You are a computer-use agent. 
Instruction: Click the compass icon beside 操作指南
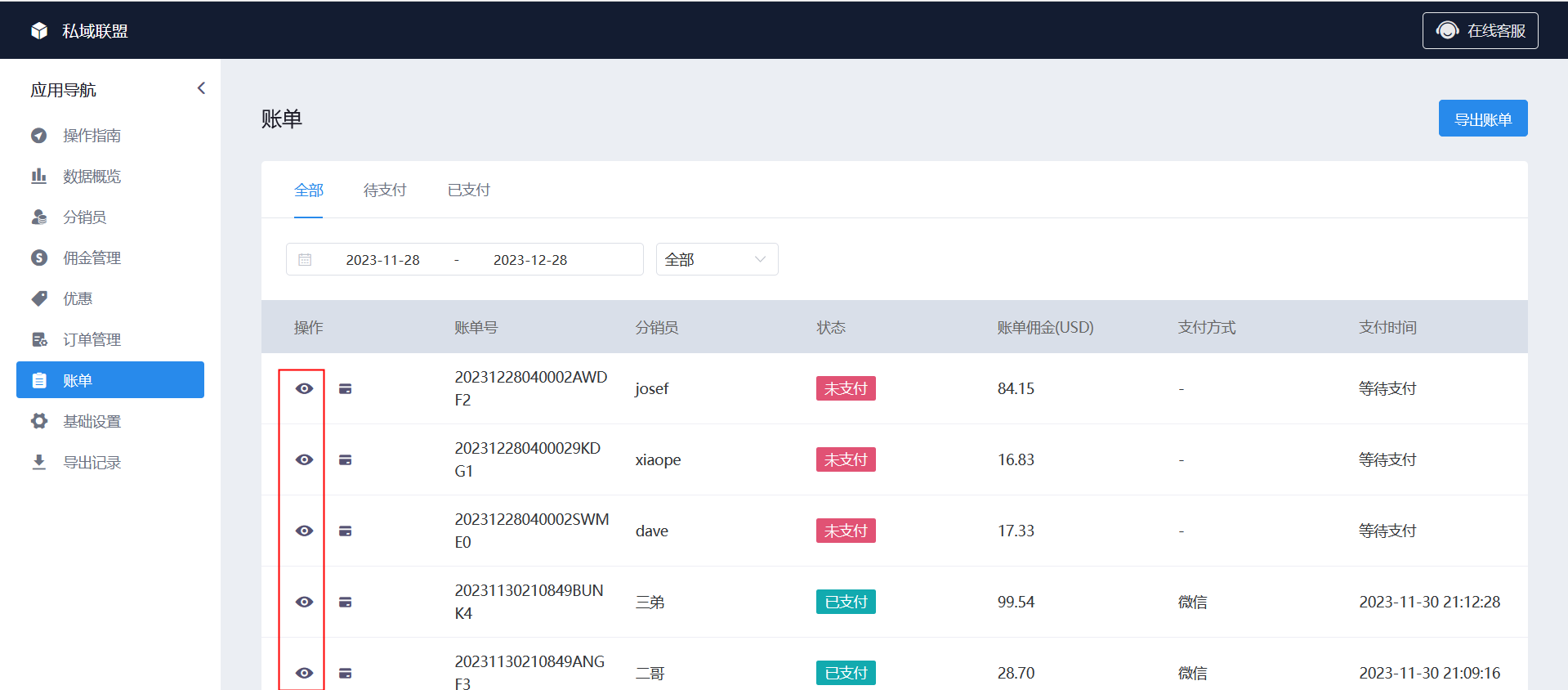click(39, 136)
